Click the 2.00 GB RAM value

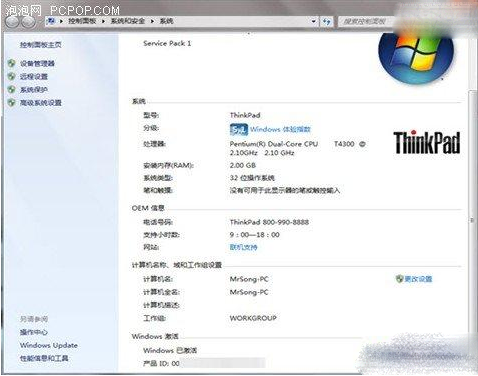[243, 165]
